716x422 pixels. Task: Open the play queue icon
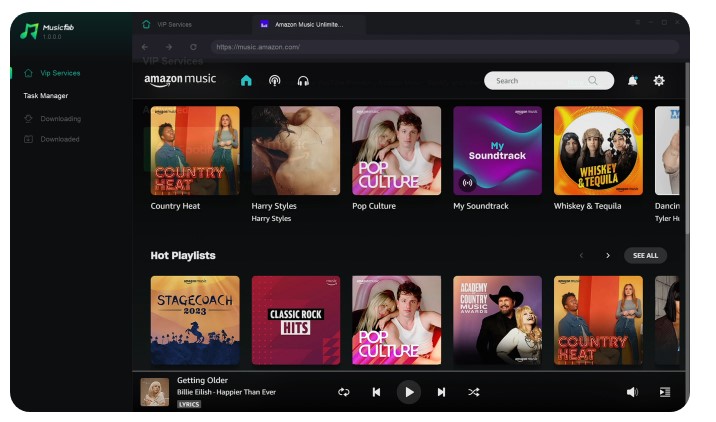pyautogui.click(x=665, y=392)
